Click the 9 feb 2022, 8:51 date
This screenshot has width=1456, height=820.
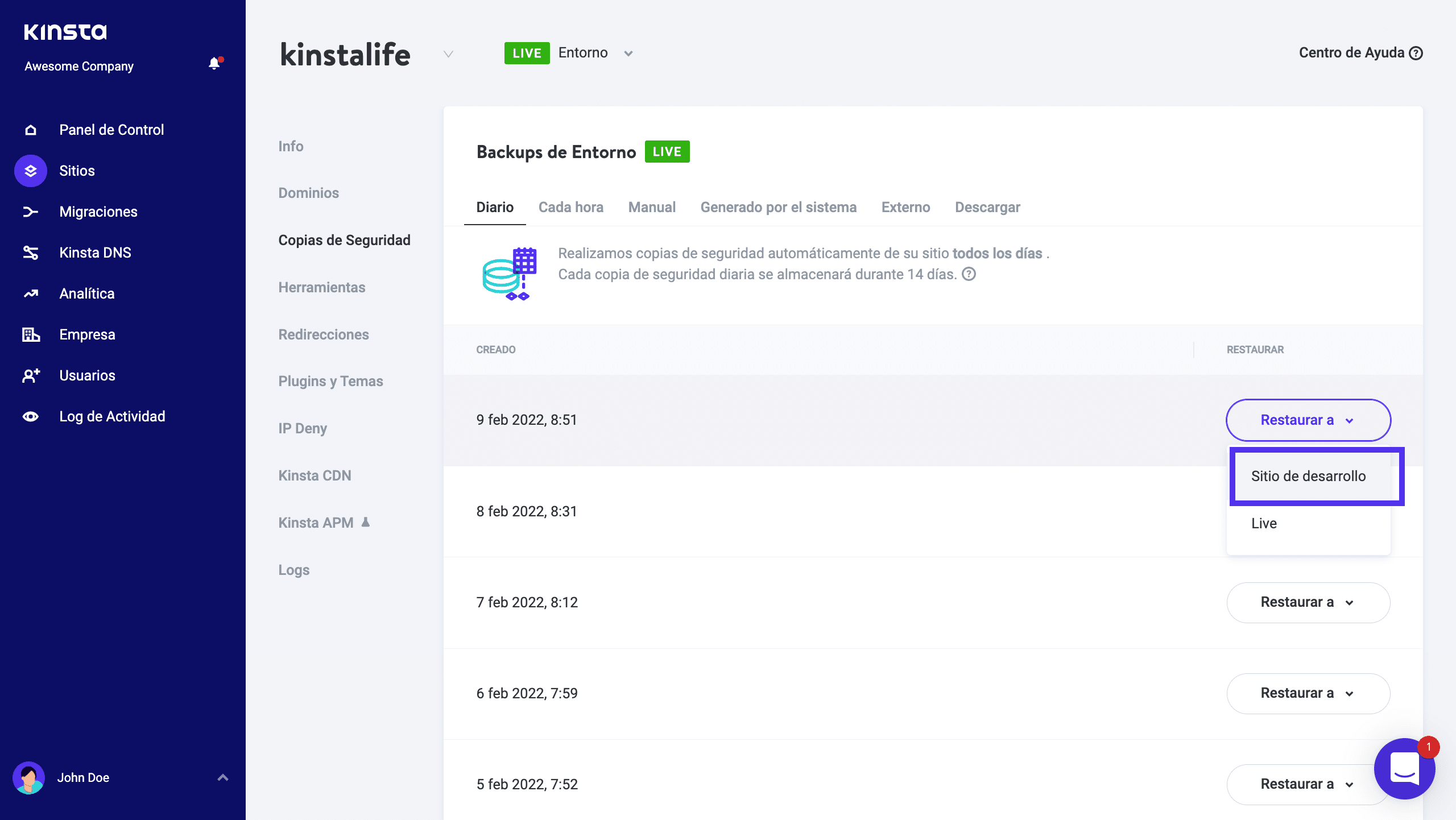[x=527, y=420]
